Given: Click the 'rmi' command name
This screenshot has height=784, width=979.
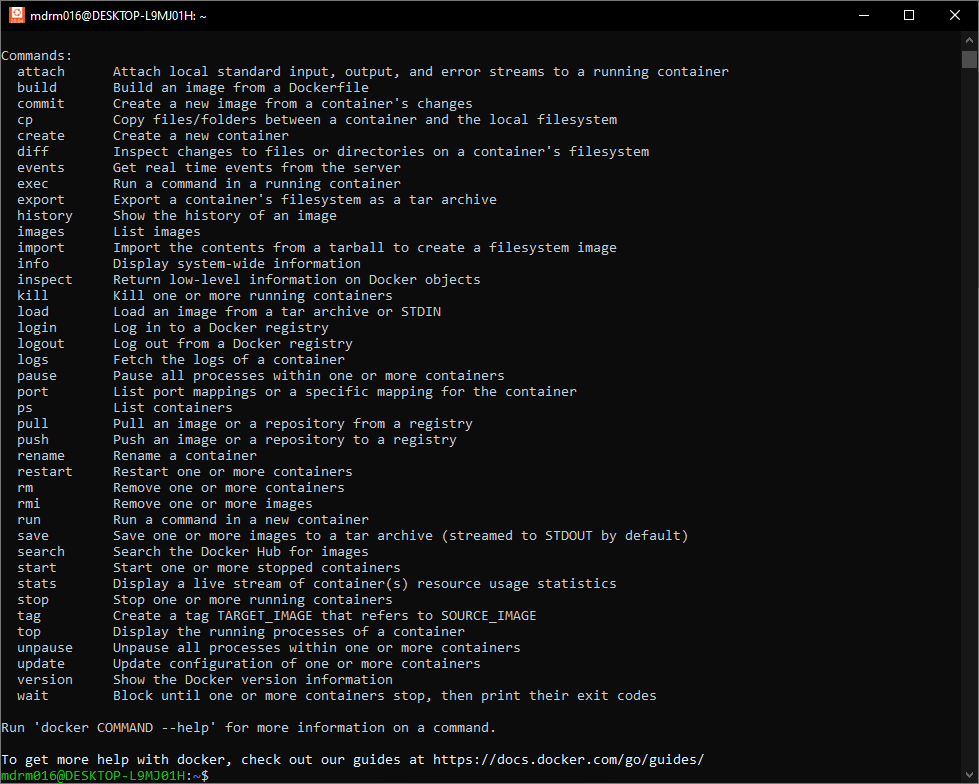Looking at the screenshot, I should coord(29,504).
